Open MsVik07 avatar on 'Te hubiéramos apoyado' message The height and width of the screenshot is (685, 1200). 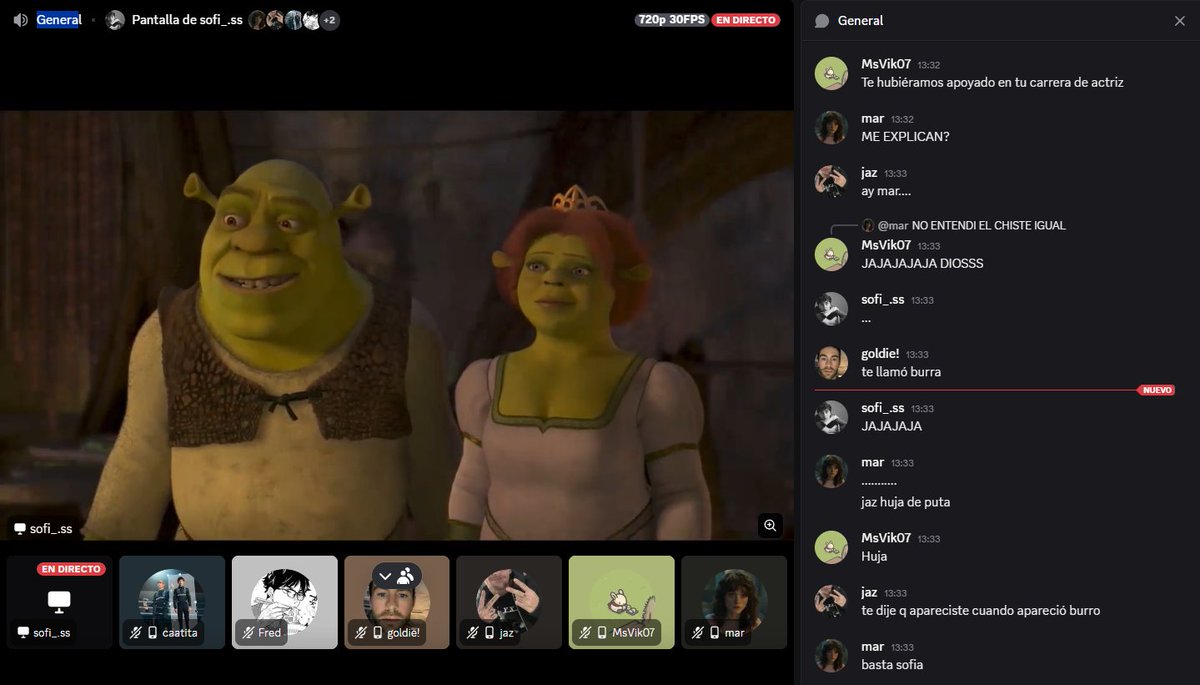point(831,73)
